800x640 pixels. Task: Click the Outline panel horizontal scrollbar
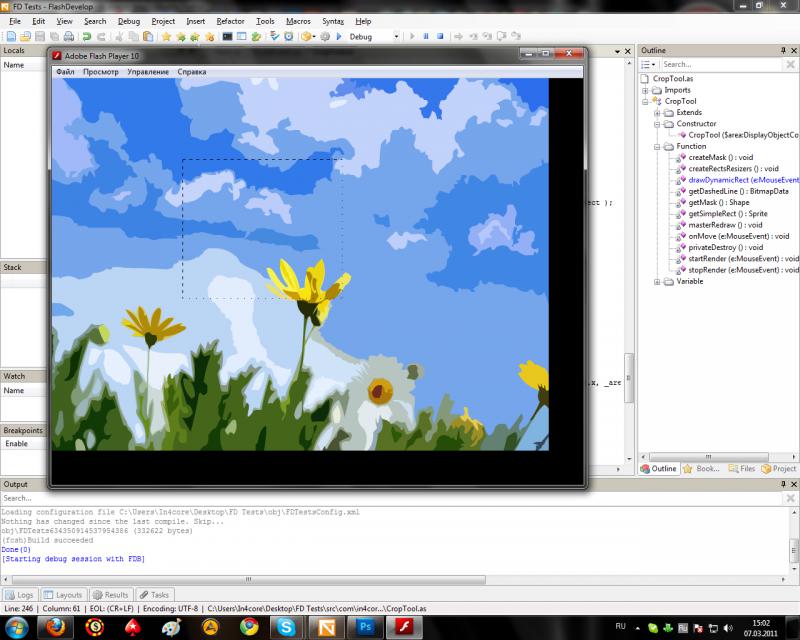[709, 457]
